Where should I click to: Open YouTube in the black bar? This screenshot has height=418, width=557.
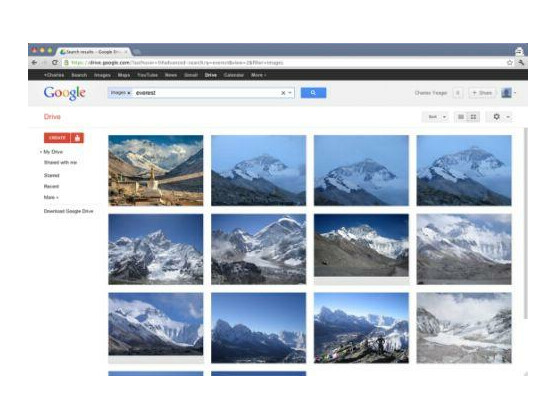click(x=147, y=75)
